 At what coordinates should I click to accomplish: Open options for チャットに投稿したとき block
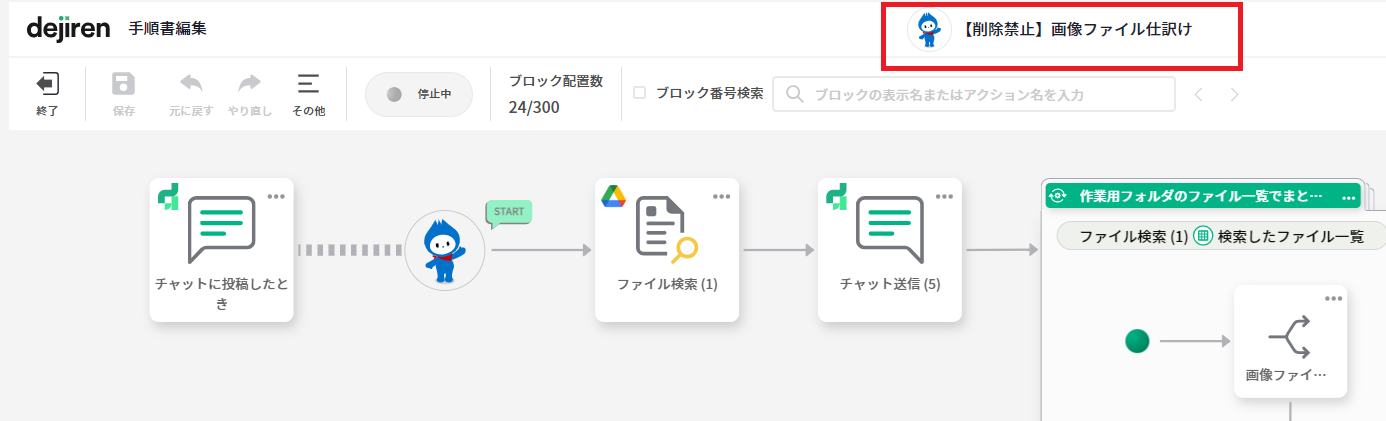click(x=277, y=195)
